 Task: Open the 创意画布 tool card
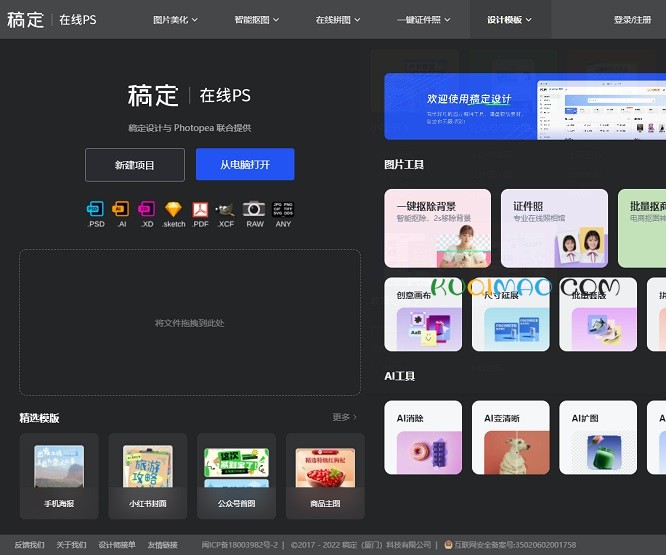click(x=423, y=315)
